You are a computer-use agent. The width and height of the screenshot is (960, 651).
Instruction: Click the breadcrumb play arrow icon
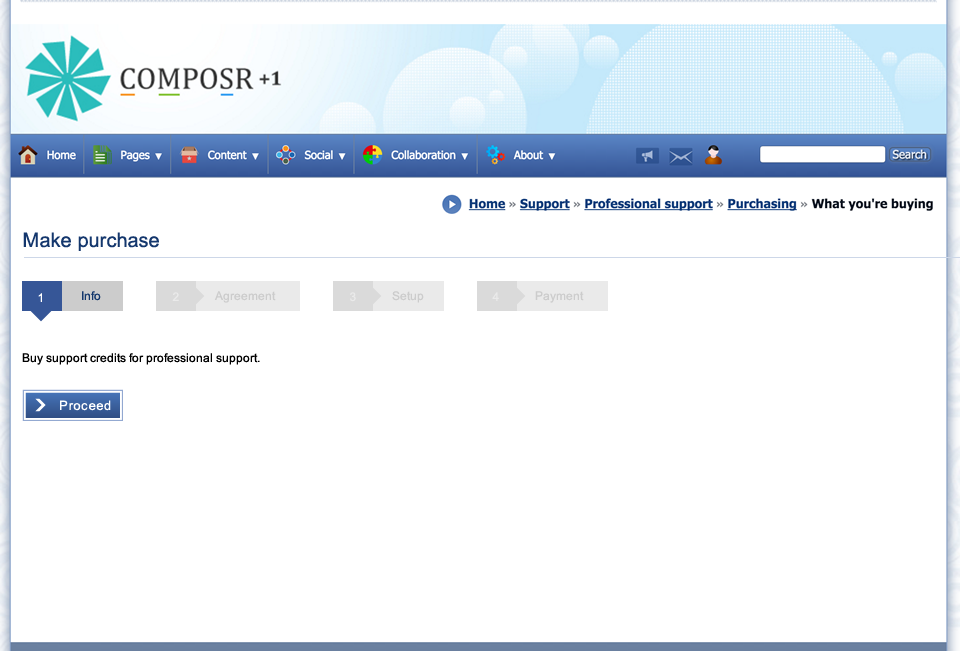tap(452, 204)
